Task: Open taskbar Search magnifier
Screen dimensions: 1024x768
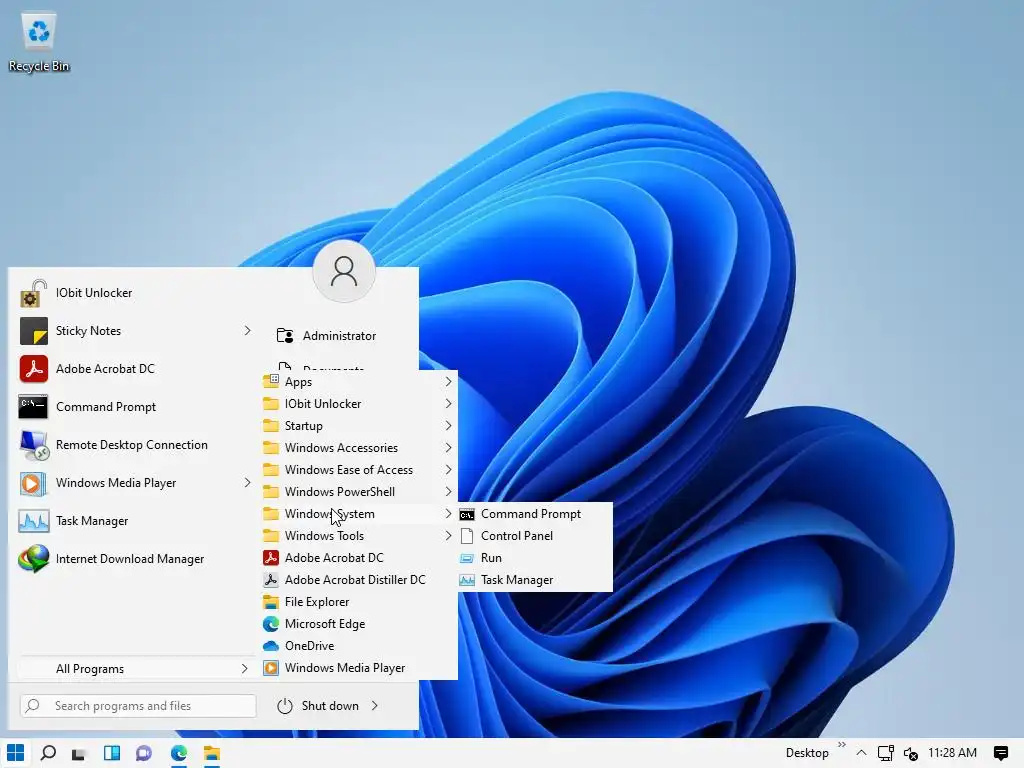Action: 48,753
